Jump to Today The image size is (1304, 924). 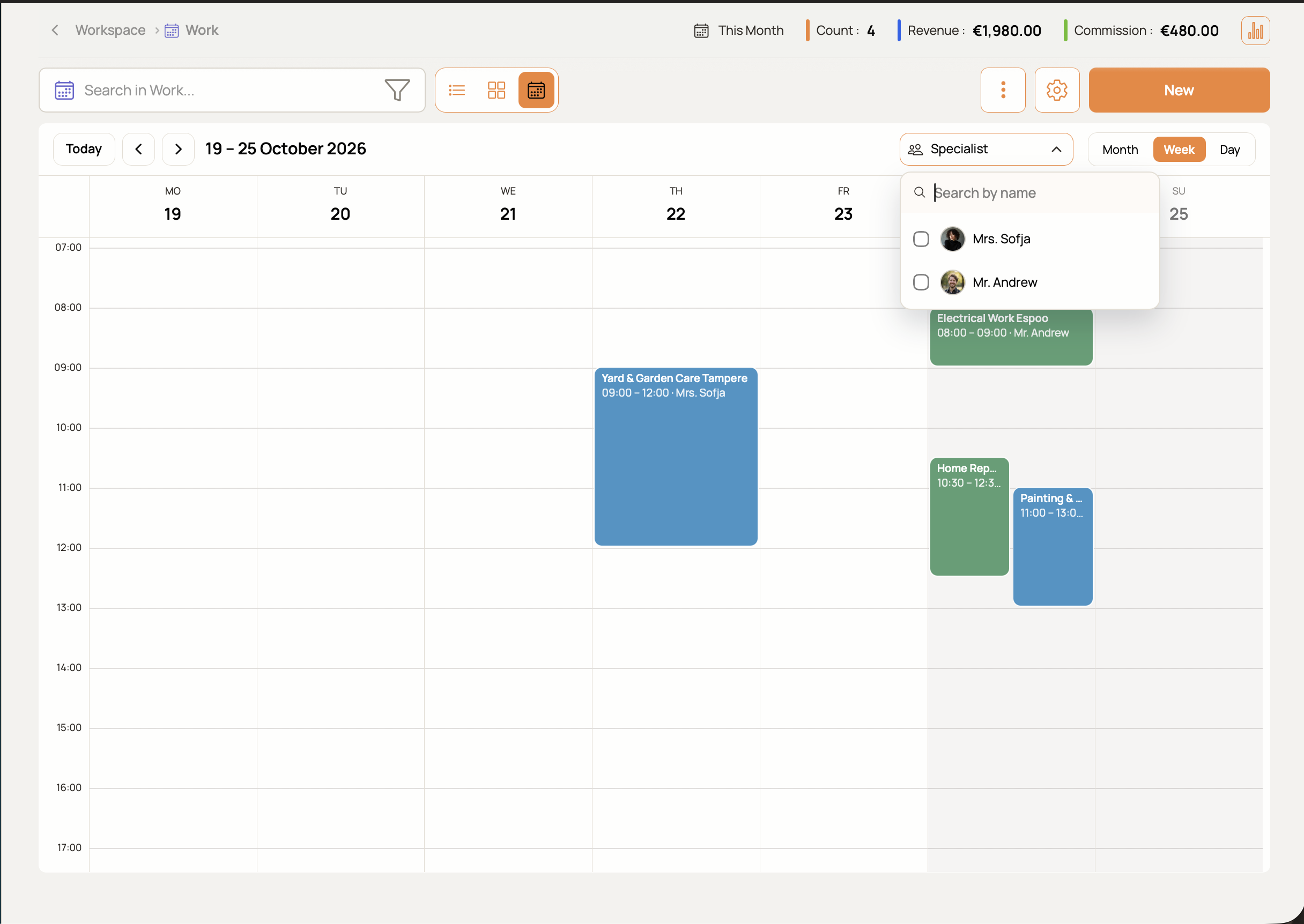tap(84, 149)
